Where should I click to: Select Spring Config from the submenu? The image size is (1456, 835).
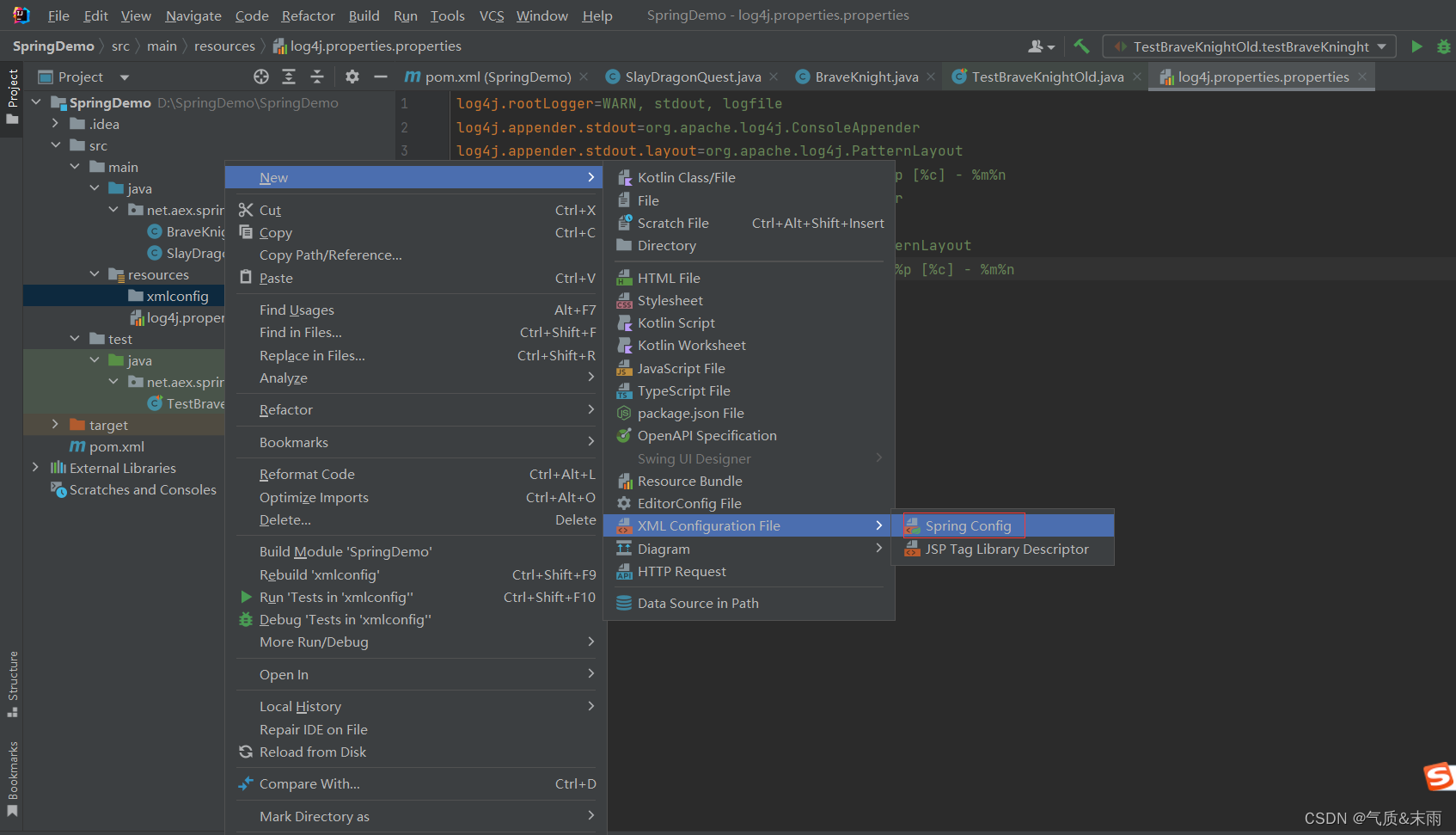[1003, 525]
